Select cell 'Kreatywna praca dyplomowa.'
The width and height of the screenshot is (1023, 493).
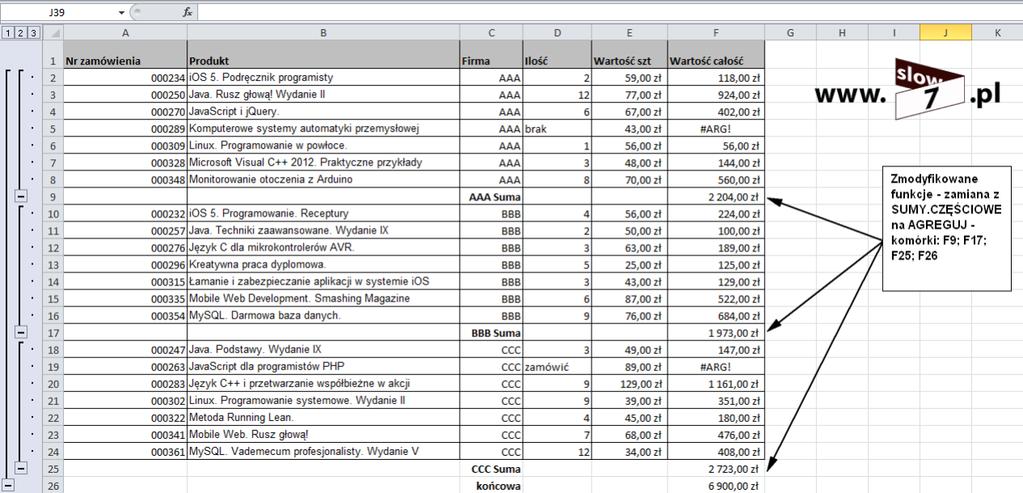pyautogui.click(x=324, y=264)
